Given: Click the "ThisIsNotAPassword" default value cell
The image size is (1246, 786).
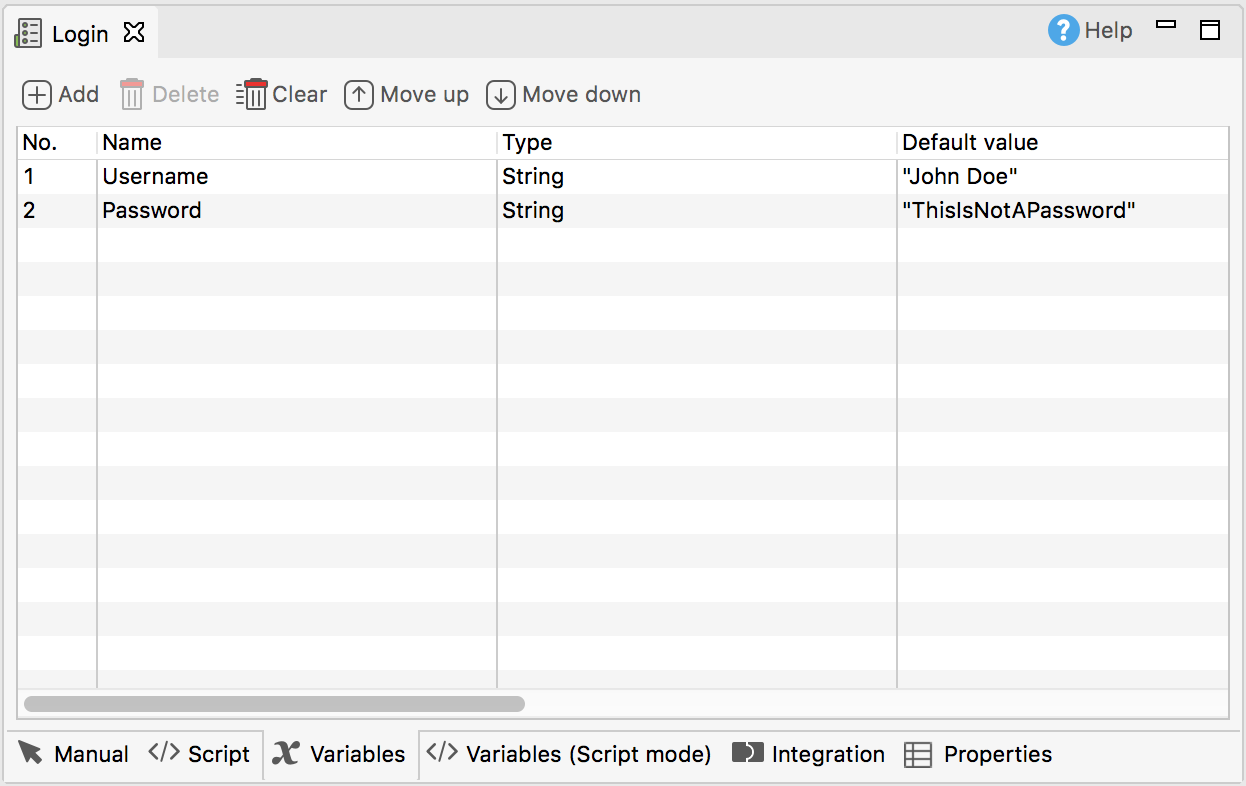Looking at the screenshot, I should click(1063, 211).
